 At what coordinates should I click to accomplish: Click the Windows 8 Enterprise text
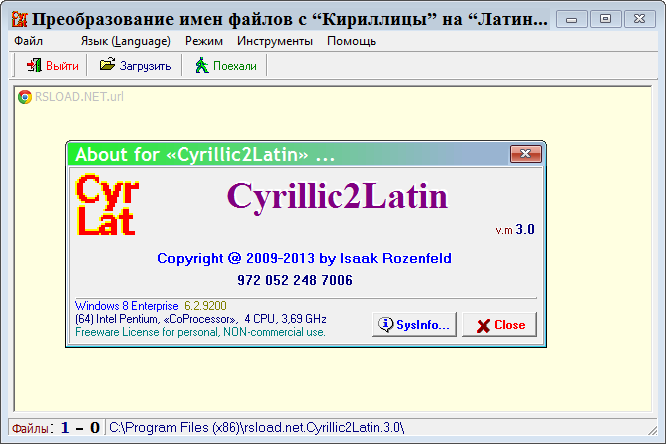(x=127, y=306)
